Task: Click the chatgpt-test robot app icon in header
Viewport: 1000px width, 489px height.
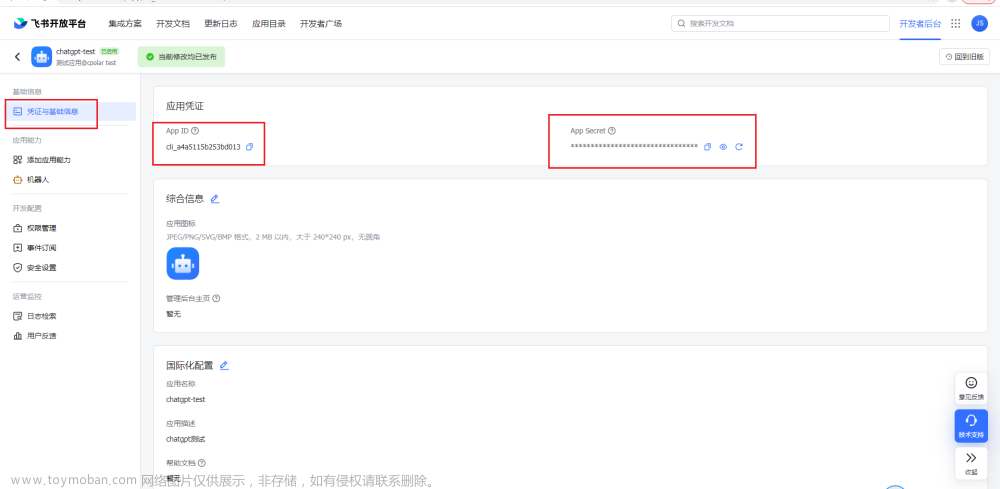Action: point(41,57)
